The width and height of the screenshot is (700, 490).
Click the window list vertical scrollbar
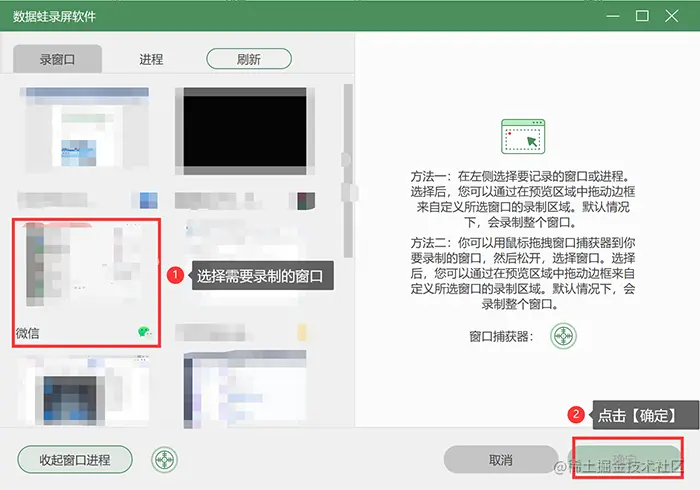pos(348,170)
